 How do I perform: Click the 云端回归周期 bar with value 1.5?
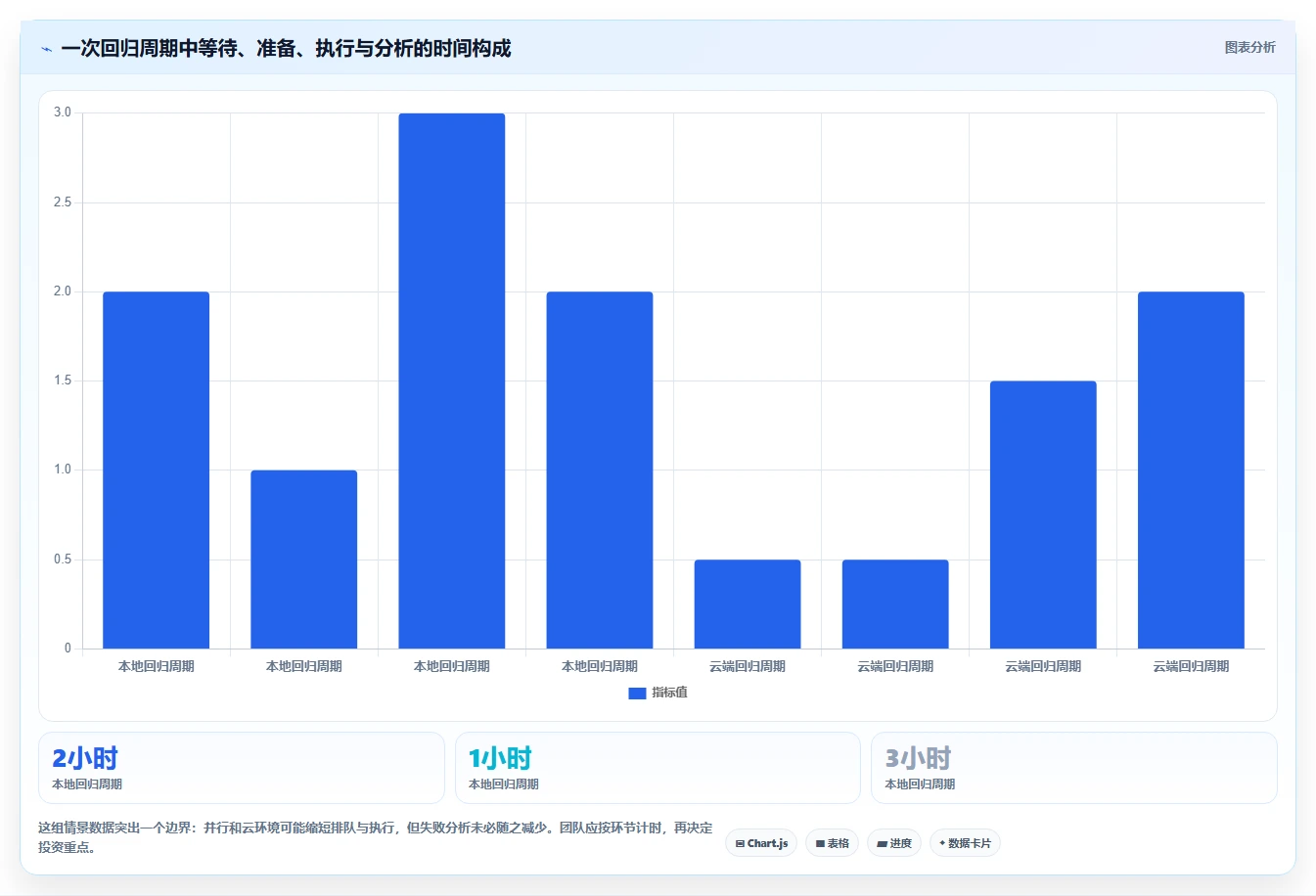tap(1043, 515)
